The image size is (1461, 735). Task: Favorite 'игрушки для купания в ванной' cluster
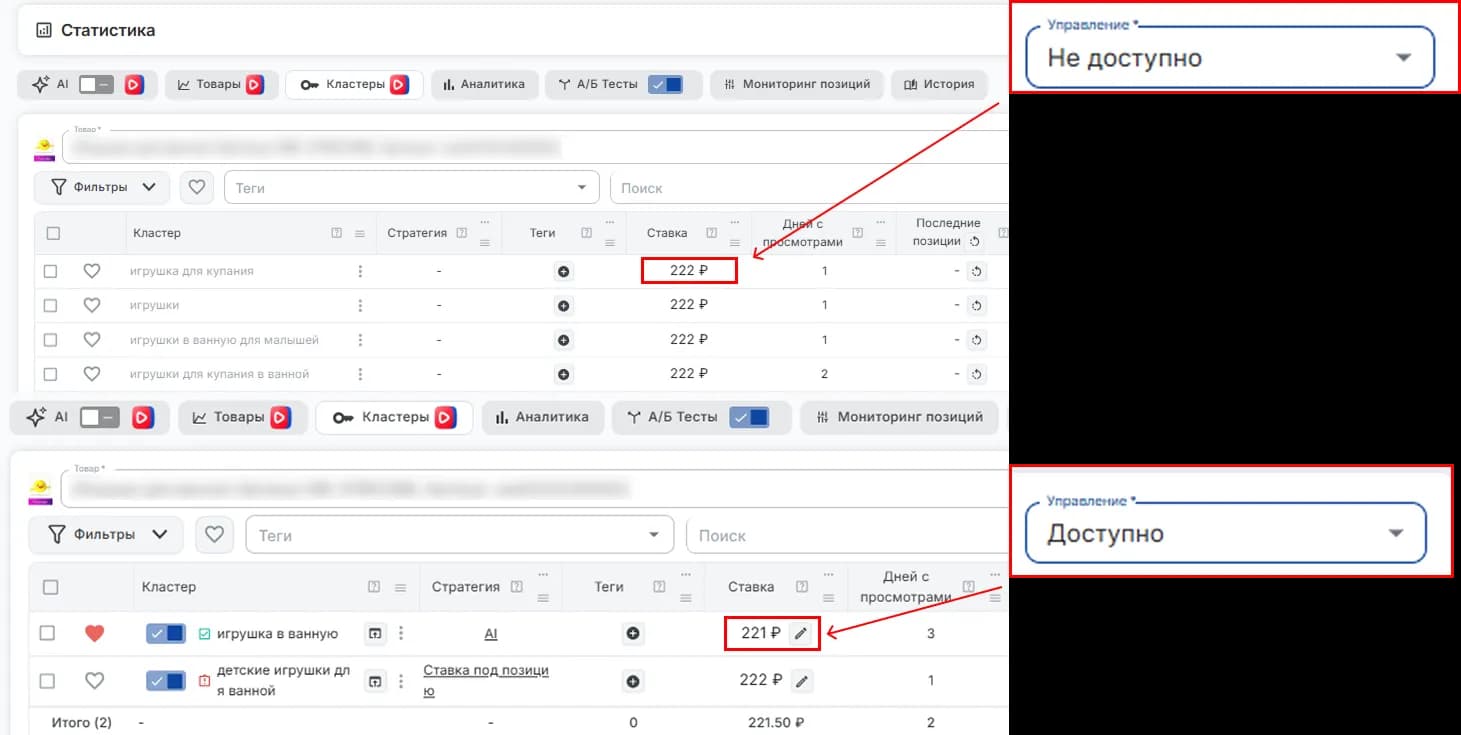92,374
